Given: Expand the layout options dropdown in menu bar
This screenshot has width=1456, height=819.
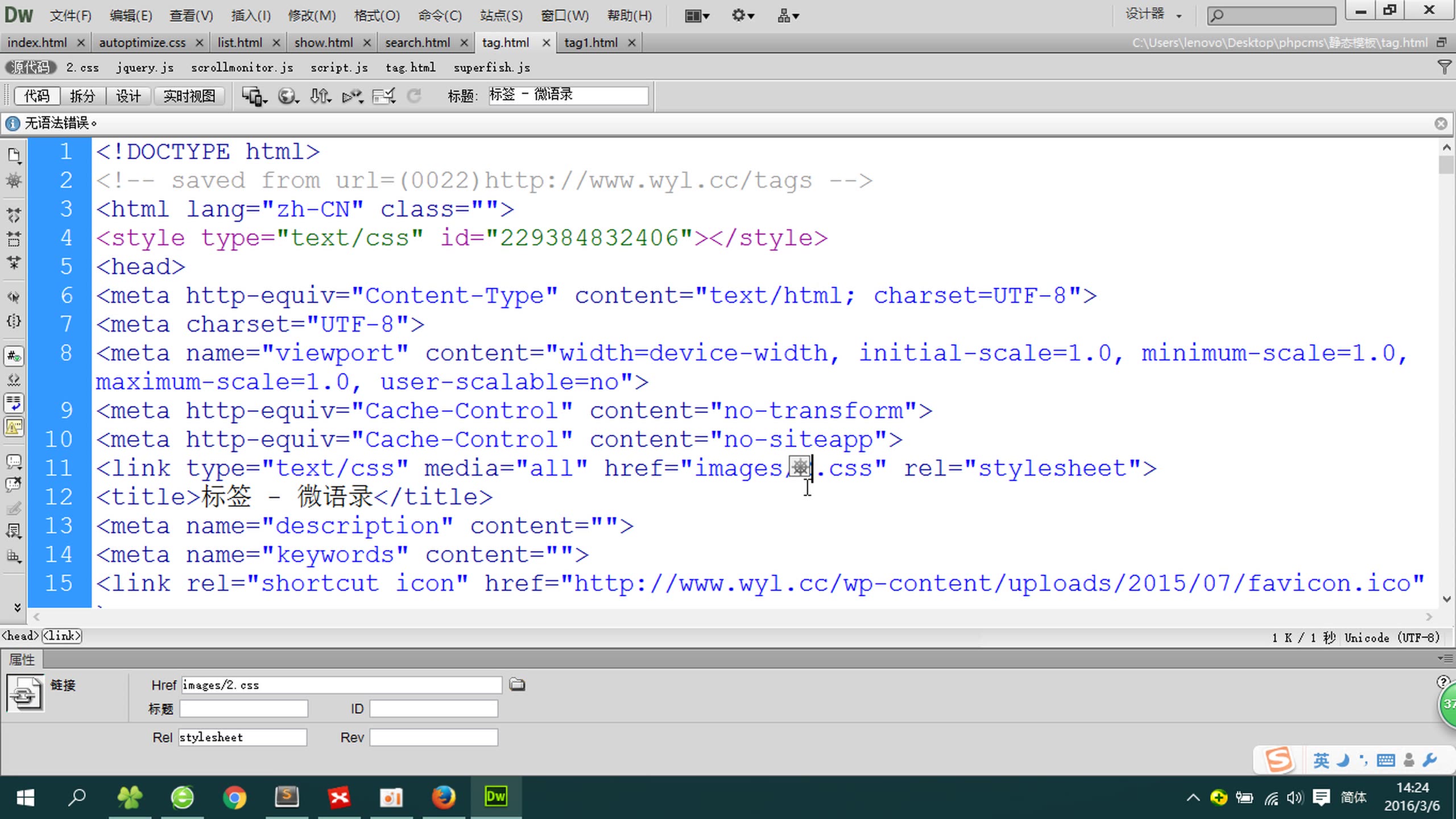Looking at the screenshot, I should [697, 16].
